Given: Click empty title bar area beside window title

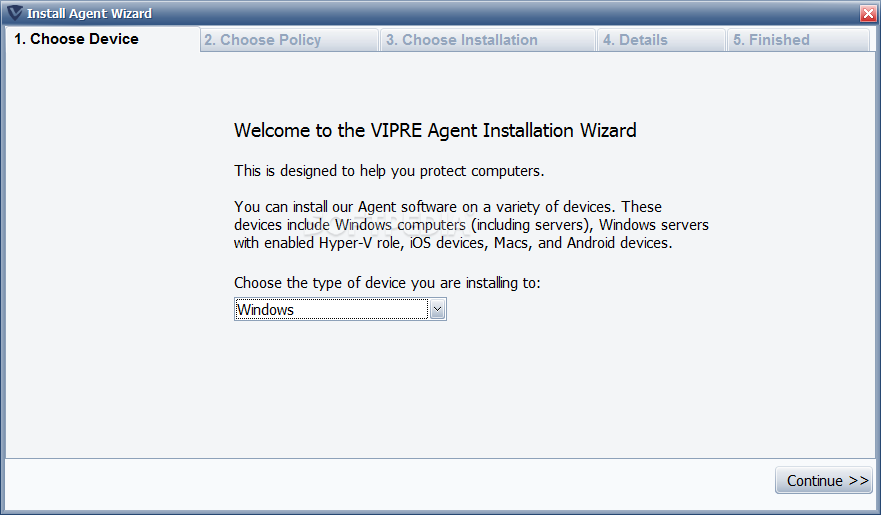Looking at the screenshot, I should tap(500, 14).
